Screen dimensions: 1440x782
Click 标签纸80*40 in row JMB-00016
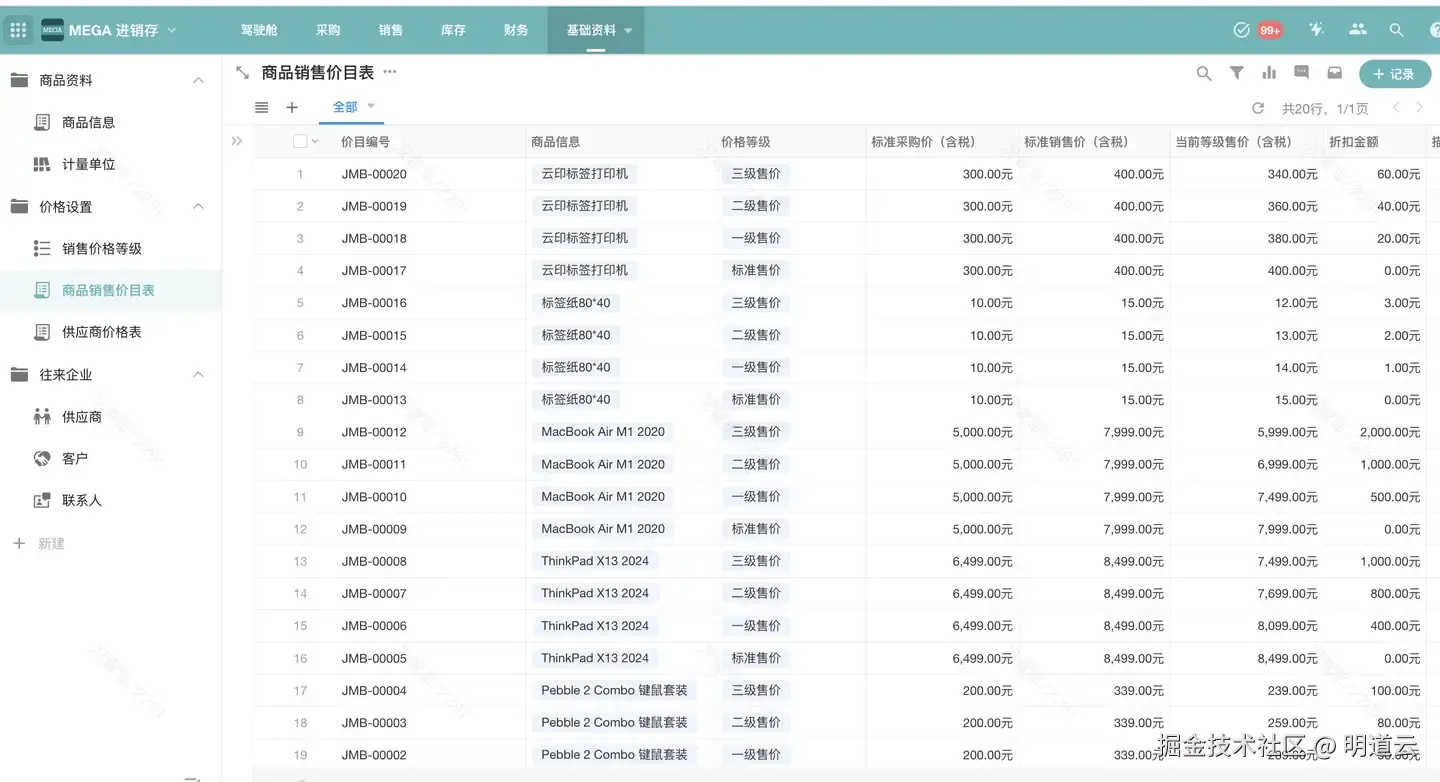point(576,303)
